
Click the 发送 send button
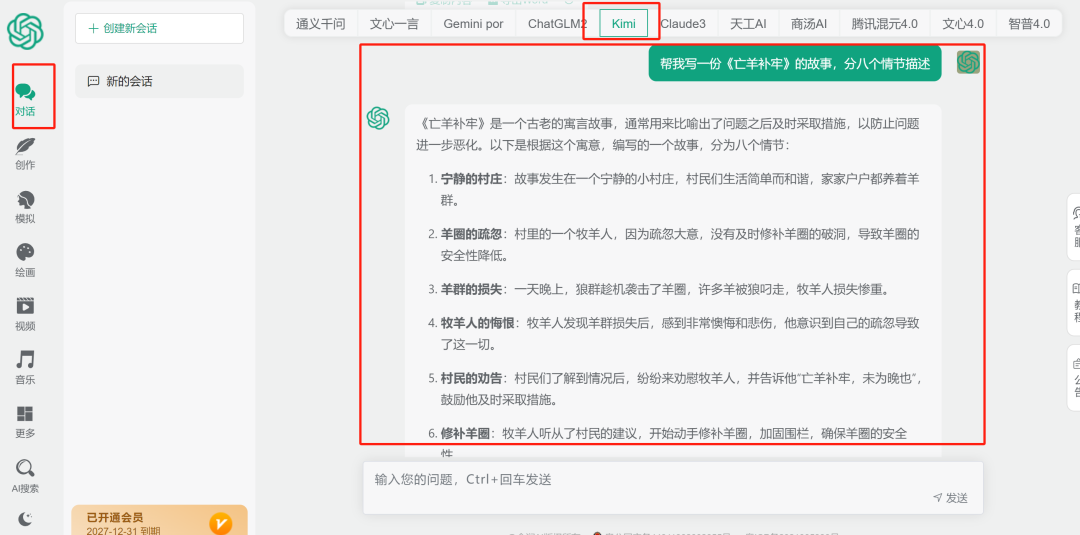click(951, 498)
